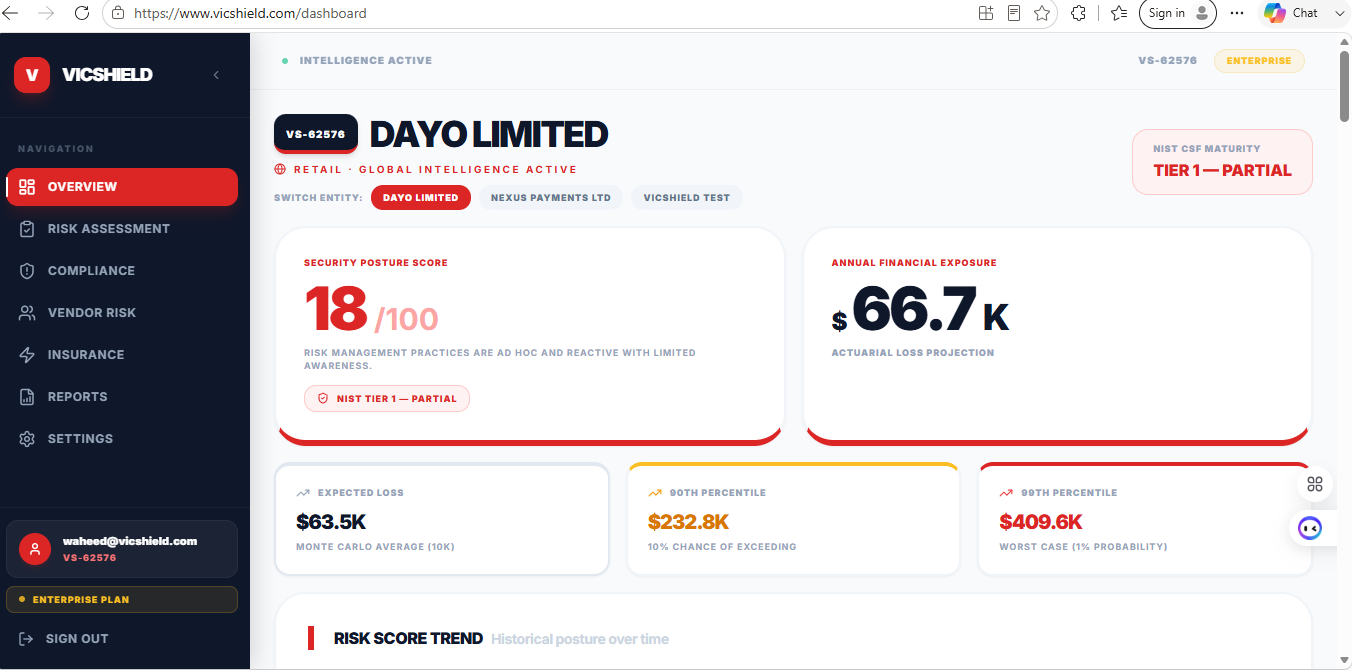Click the floating chatbot face icon
Viewport: 1352px width, 672px height.
[1310, 528]
